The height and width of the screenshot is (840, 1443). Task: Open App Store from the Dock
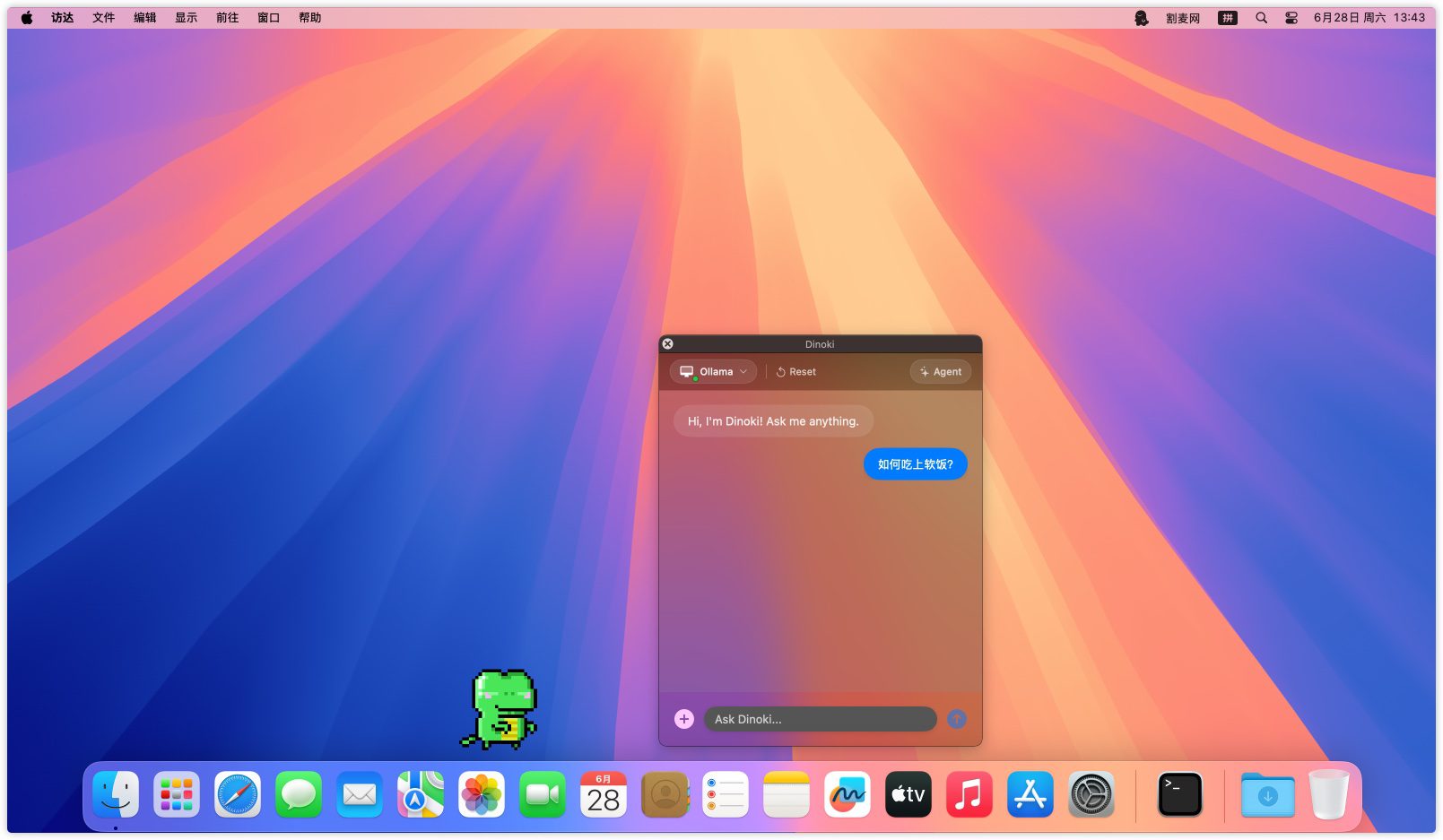pos(1030,794)
